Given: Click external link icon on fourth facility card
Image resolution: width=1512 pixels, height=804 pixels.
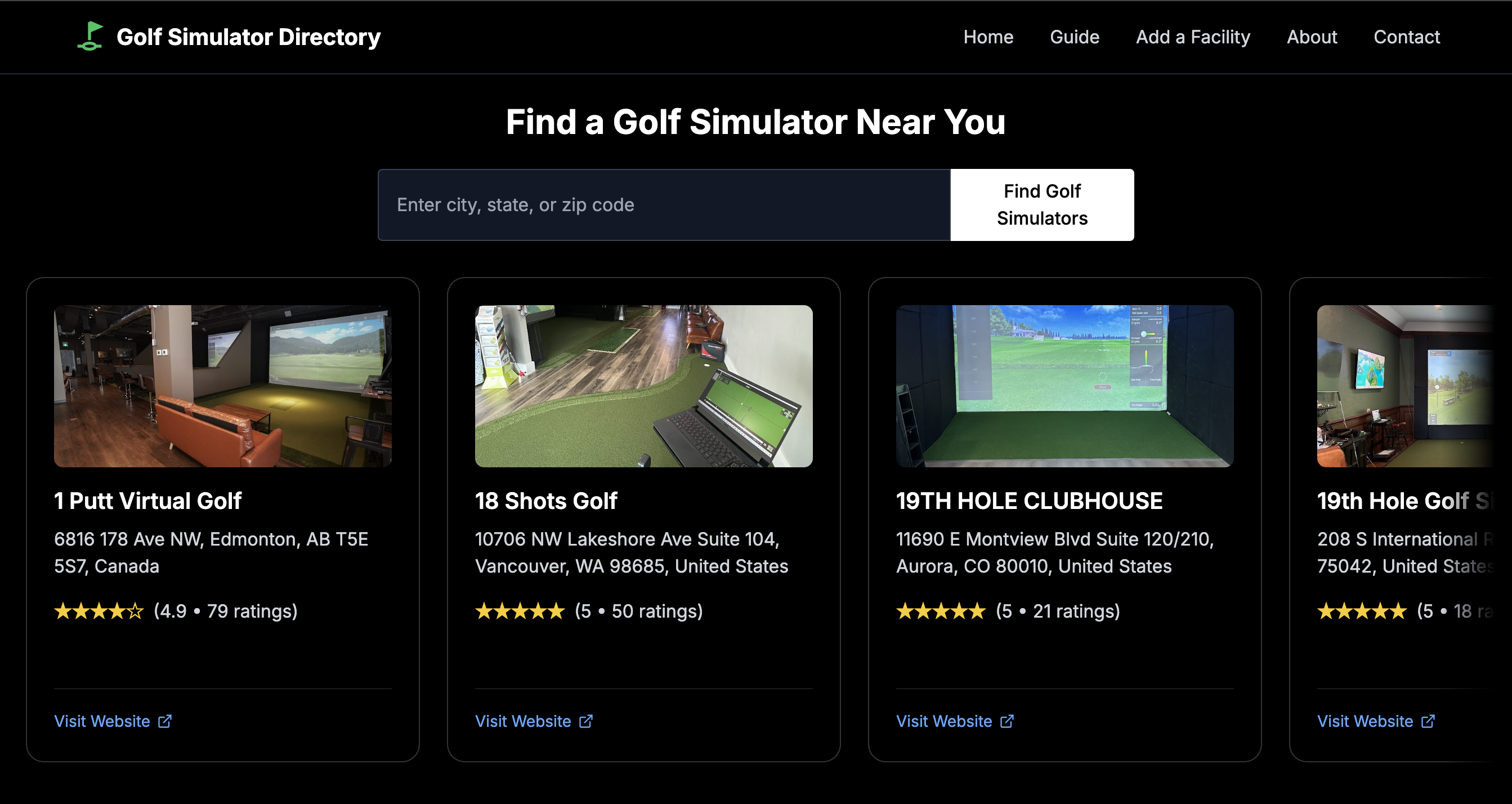Looking at the screenshot, I should click(1428, 721).
